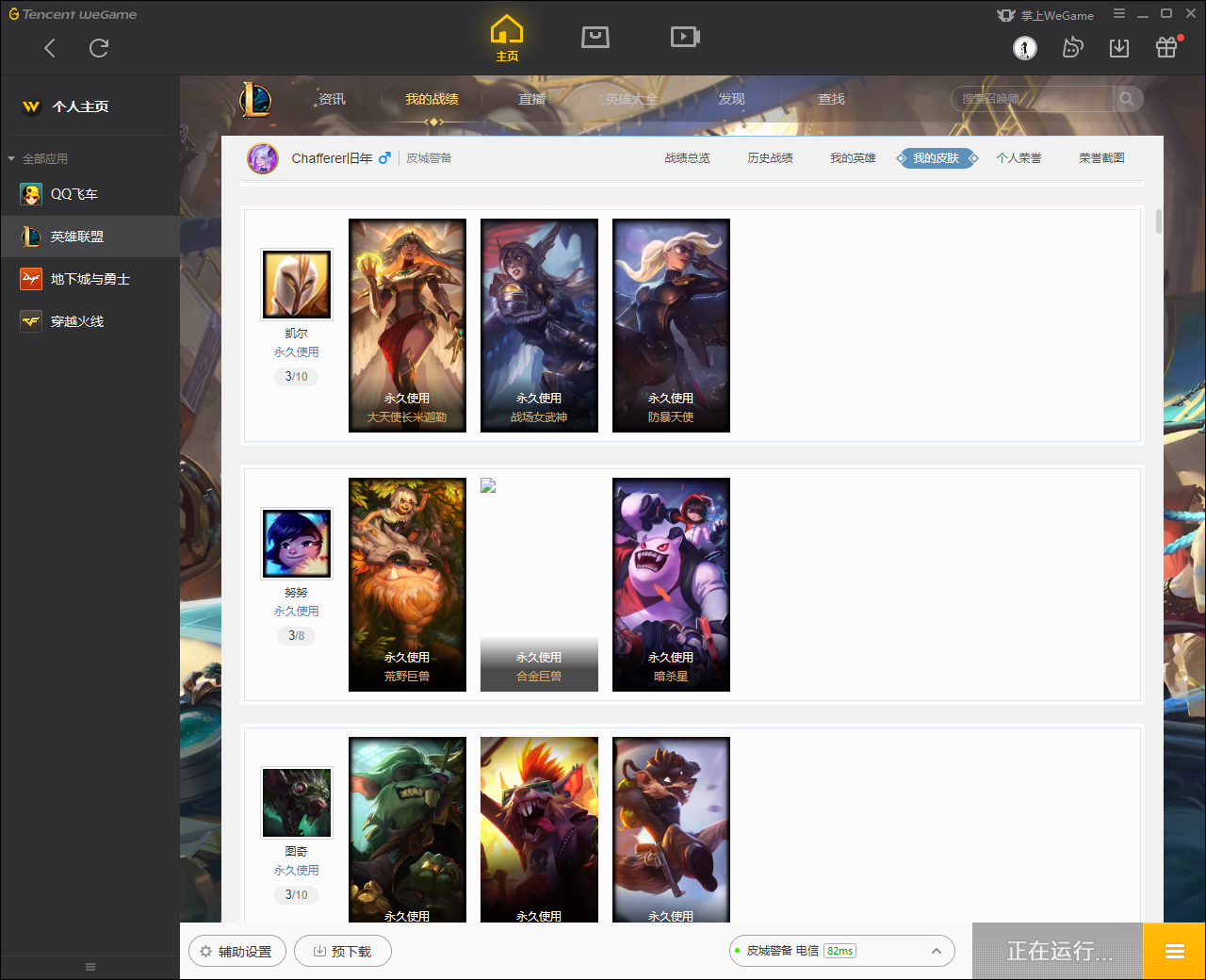This screenshot has width=1206, height=980.
Task: Refresh the page with reload icon
Action: 99,48
